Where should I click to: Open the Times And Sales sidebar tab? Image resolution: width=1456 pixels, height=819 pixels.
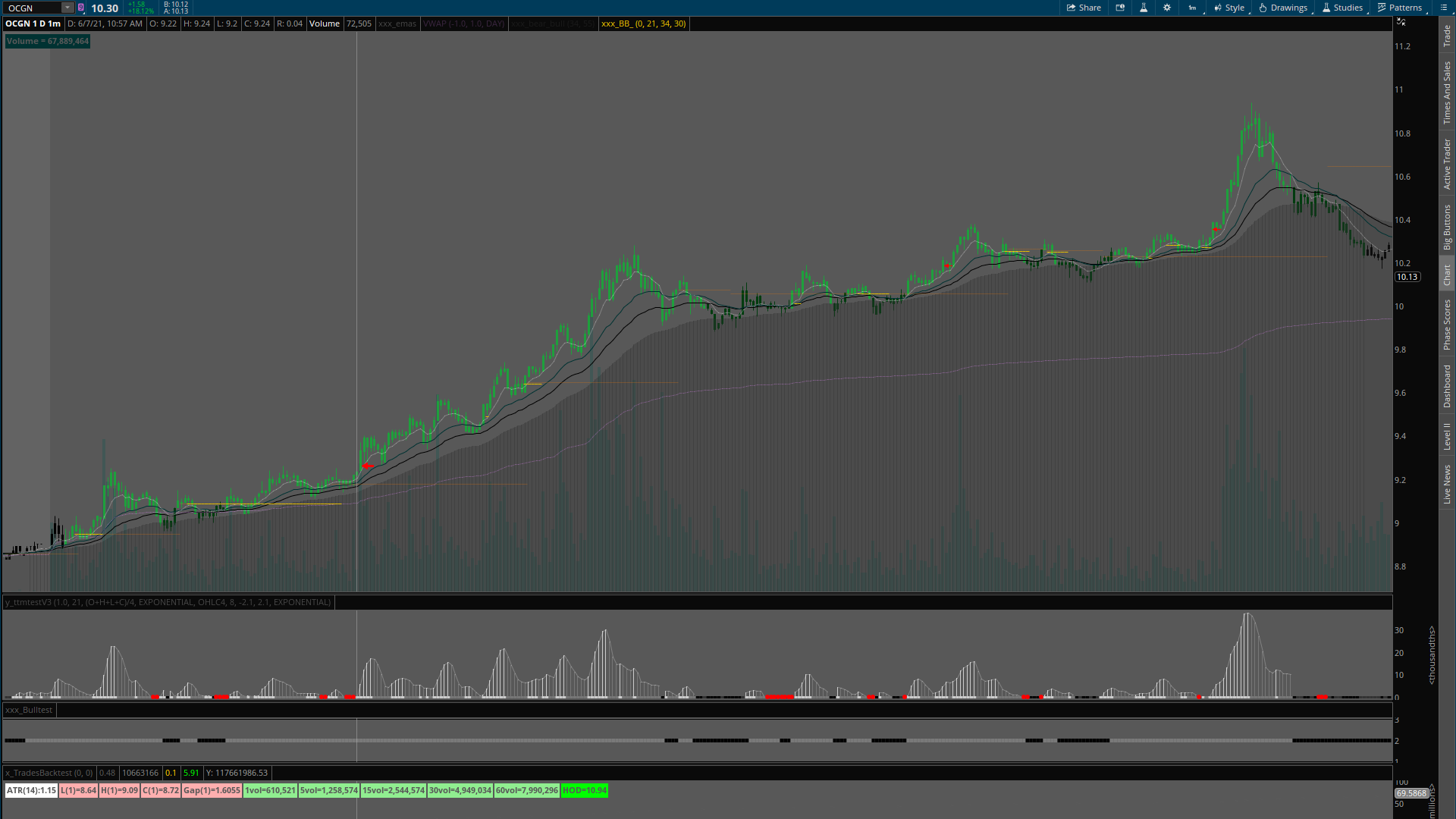[1447, 93]
